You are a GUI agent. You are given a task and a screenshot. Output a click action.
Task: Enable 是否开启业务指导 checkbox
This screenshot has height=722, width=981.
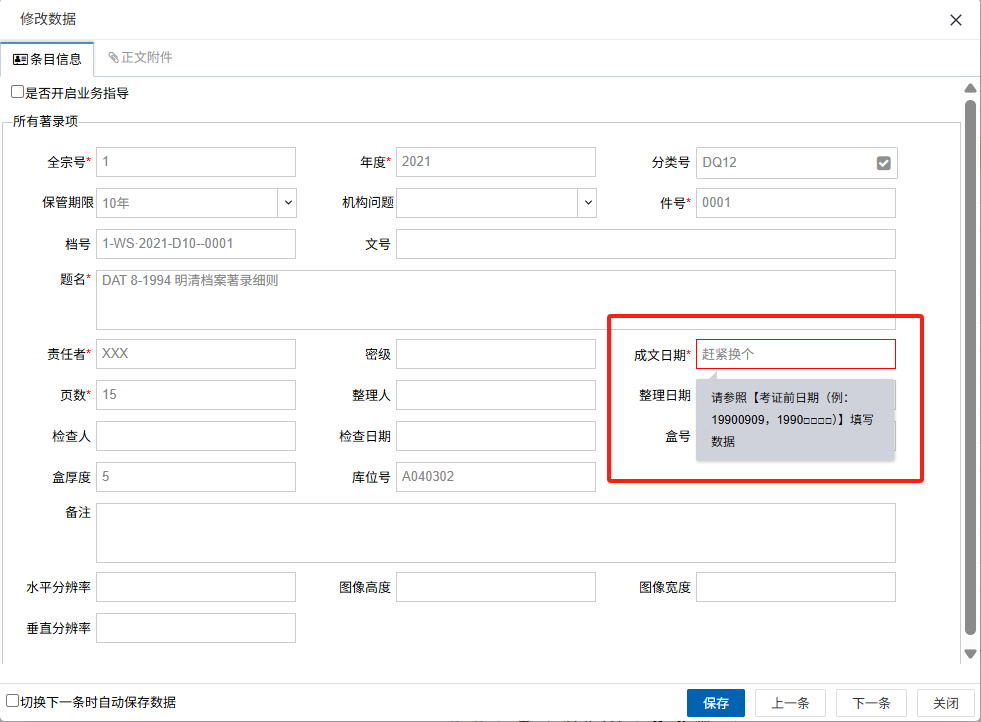pyautogui.click(x=18, y=93)
